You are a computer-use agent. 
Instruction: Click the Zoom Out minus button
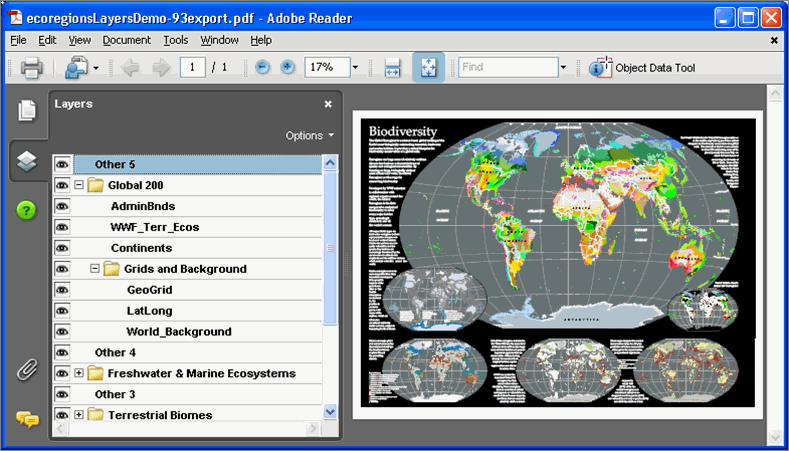pyautogui.click(x=262, y=68)
